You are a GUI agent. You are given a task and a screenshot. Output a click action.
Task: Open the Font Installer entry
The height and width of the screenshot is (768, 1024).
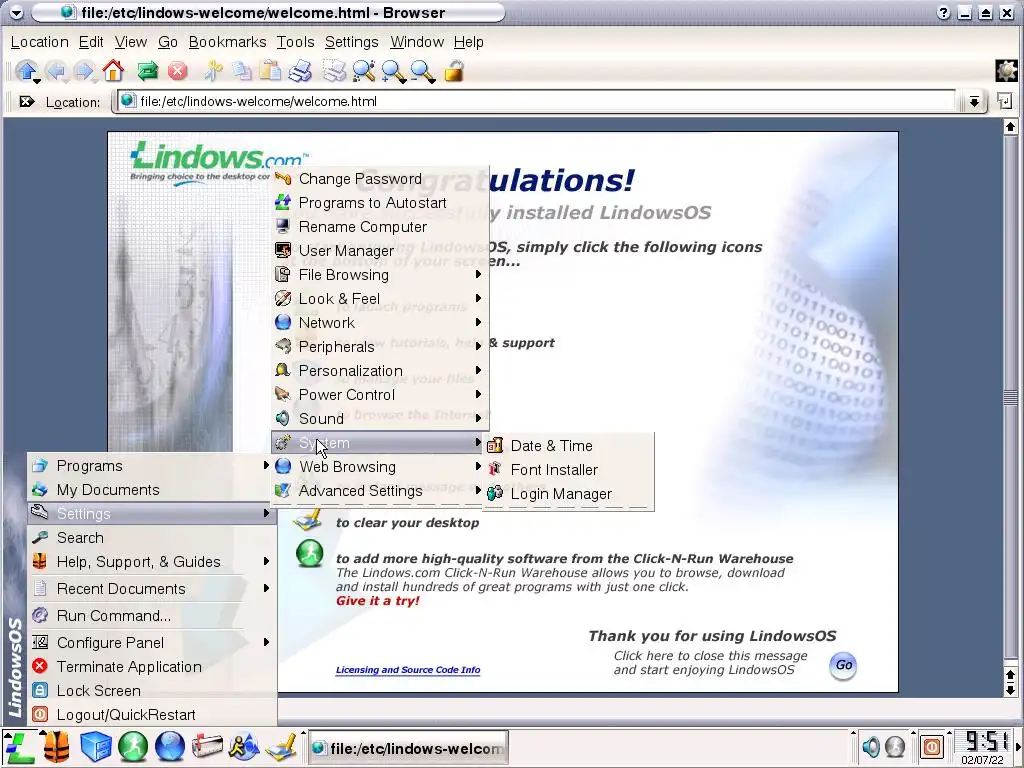coord(568,470)
